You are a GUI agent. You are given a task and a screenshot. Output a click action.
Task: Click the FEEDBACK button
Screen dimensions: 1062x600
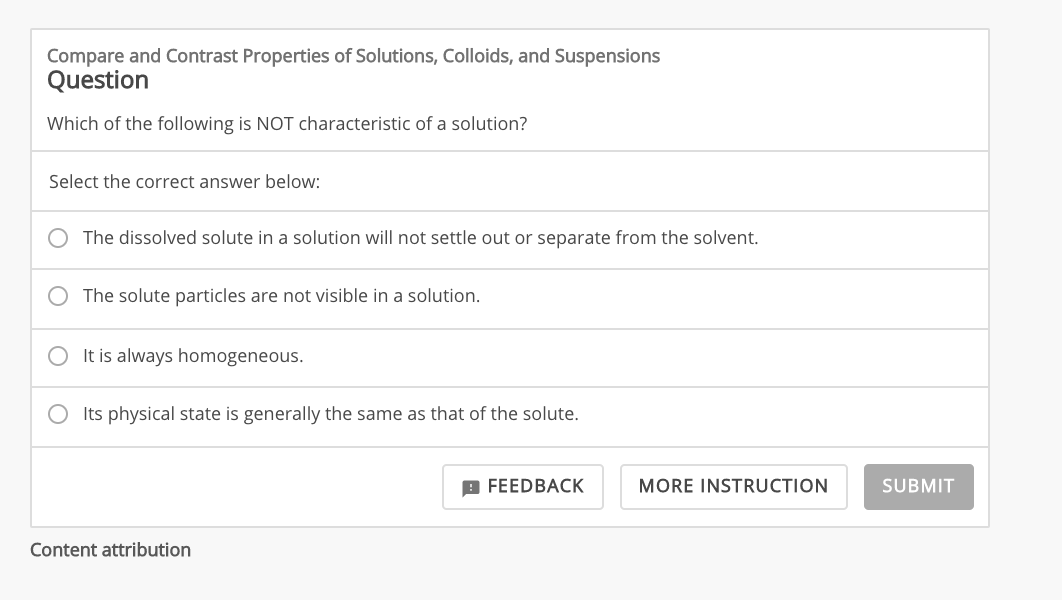point(522,486)
